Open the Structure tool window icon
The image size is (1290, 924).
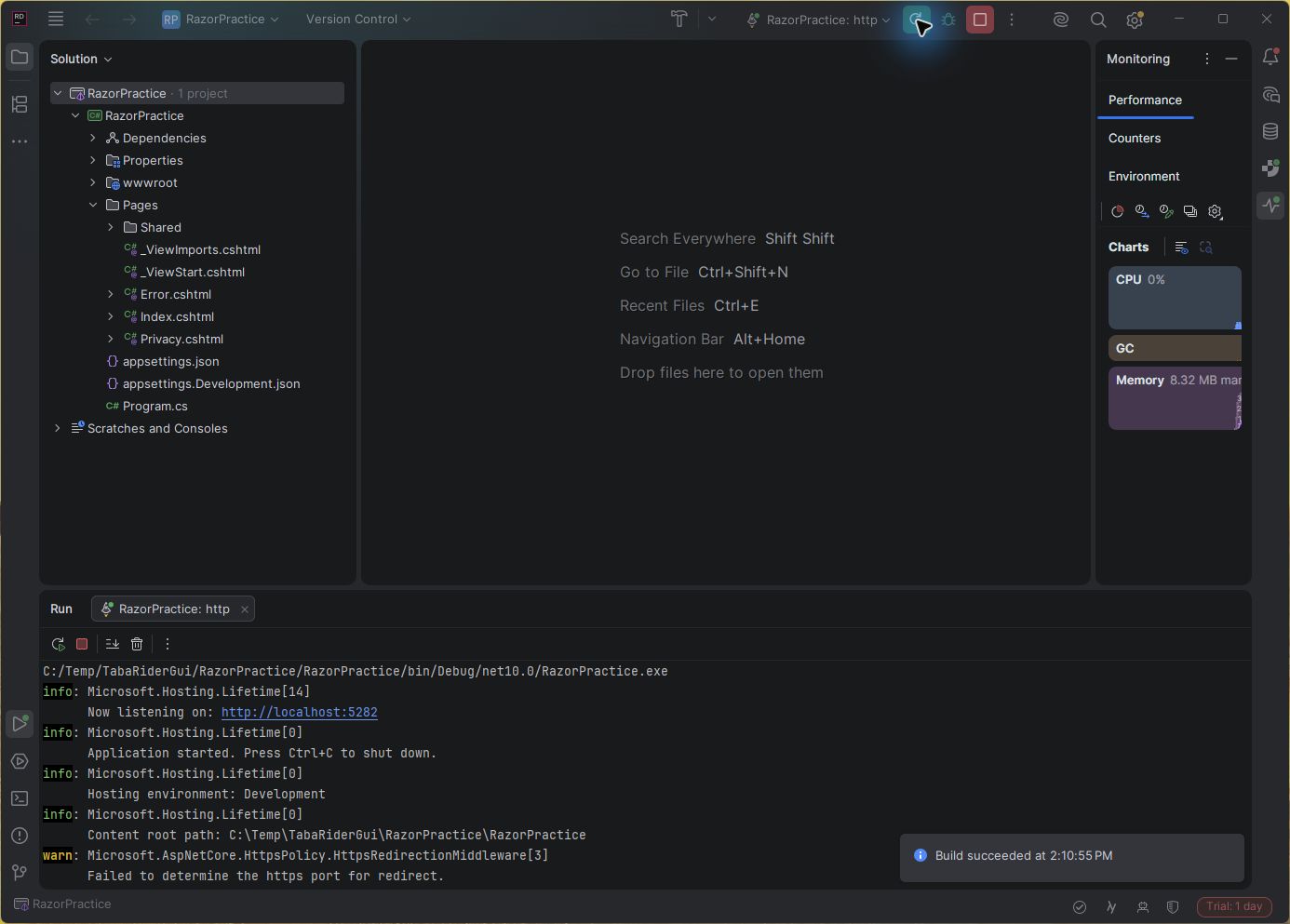(20, 104)
